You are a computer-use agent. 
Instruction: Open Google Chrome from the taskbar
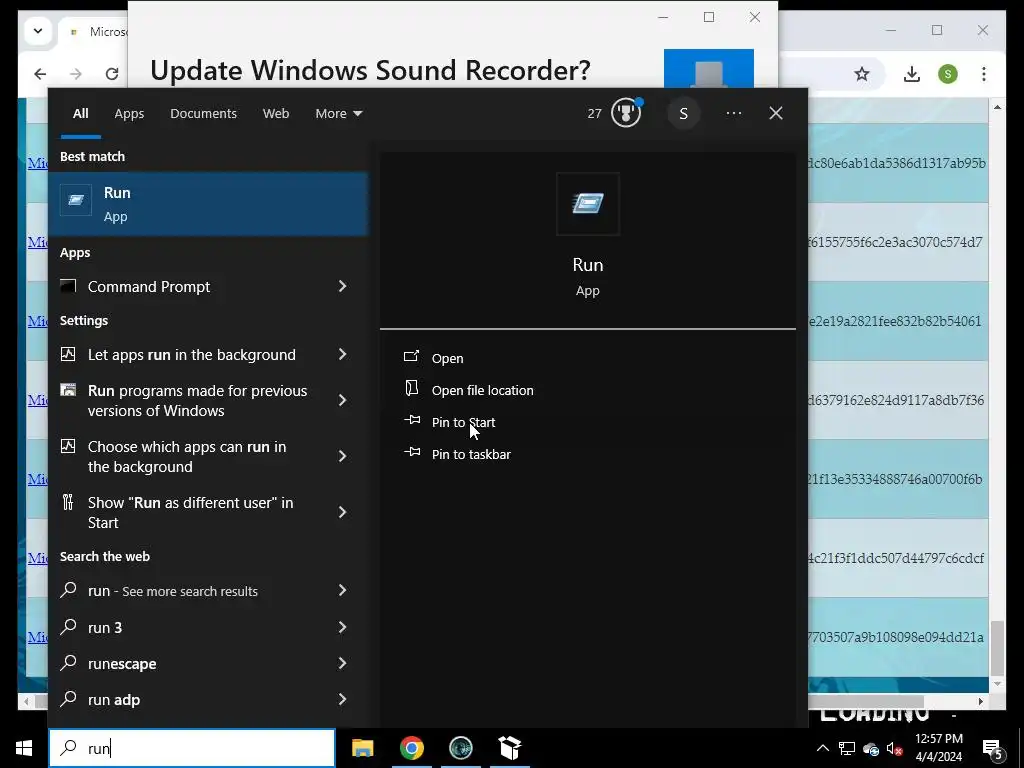(411, 748)
